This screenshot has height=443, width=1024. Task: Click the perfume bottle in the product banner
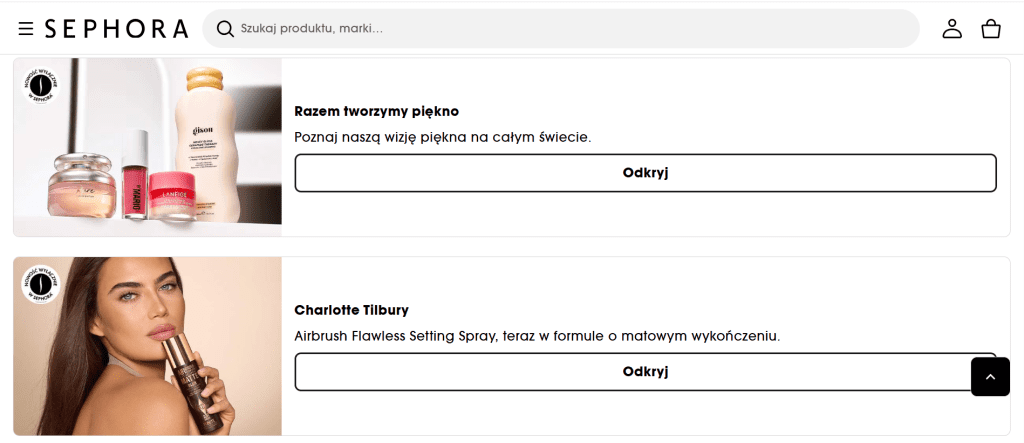tap(83, 186)
